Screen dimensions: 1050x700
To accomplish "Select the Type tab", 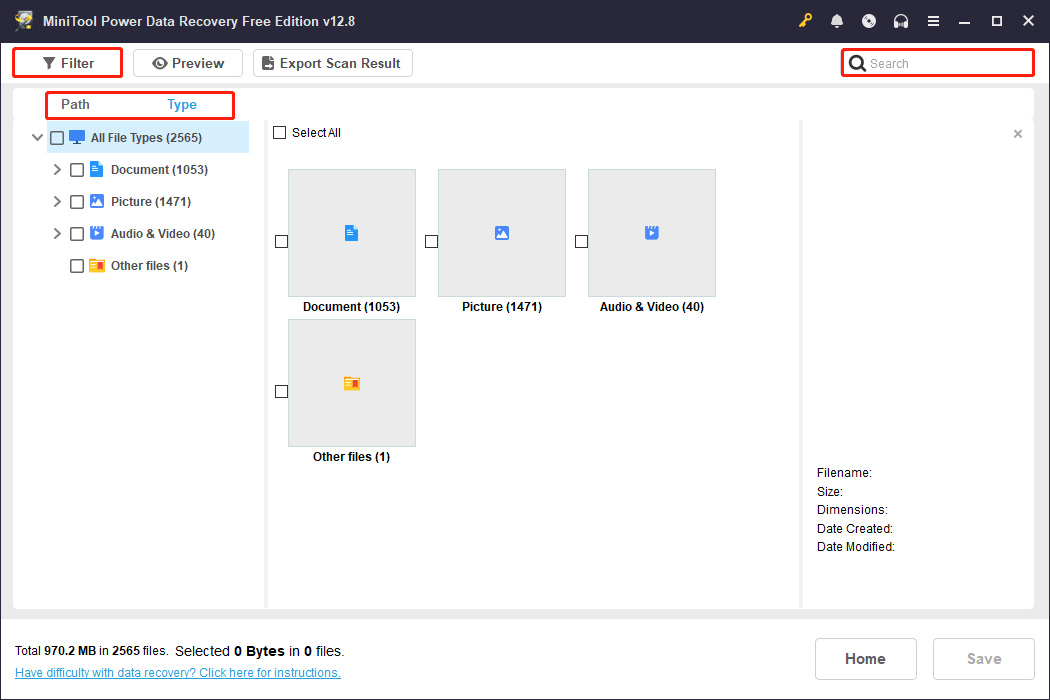I will pos(182,104).
